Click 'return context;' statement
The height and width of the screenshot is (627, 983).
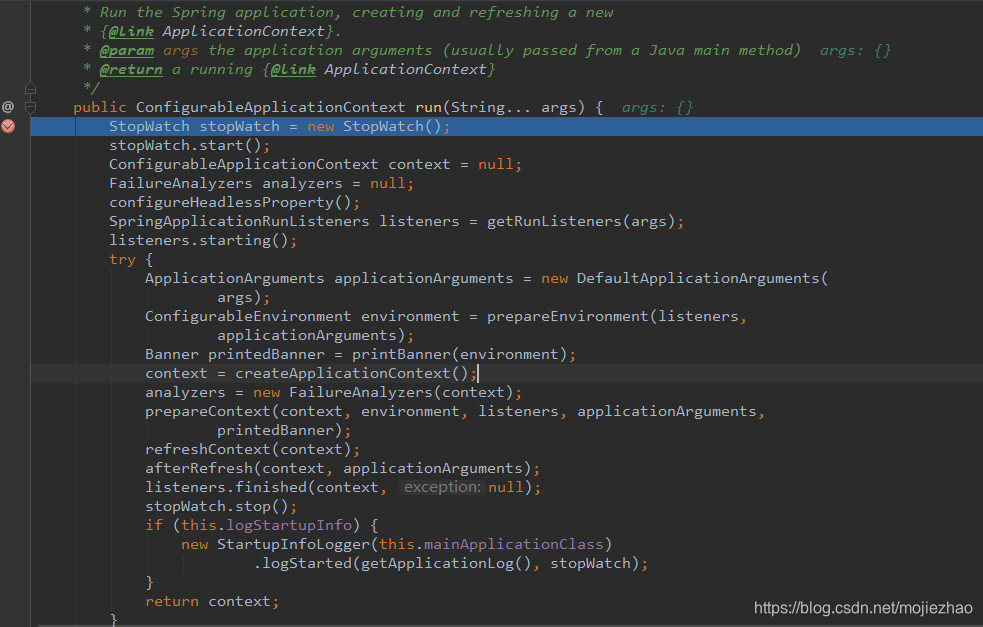213,601
